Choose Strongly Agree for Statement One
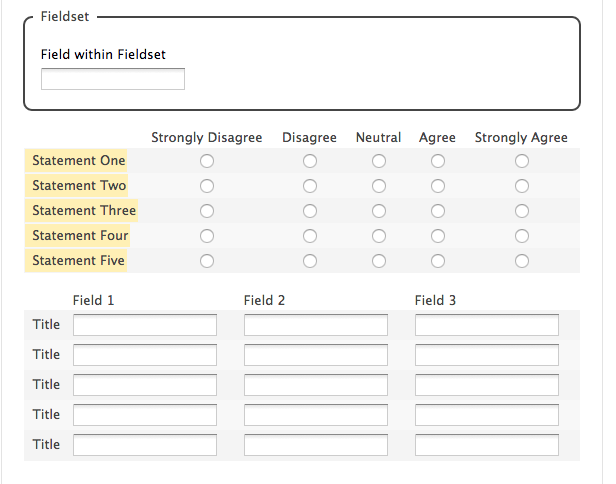 [522, 161]
